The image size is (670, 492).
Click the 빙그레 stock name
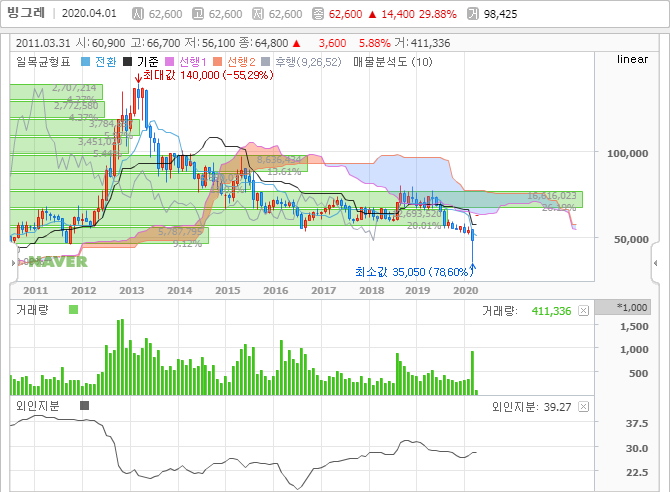coord(26,13)
